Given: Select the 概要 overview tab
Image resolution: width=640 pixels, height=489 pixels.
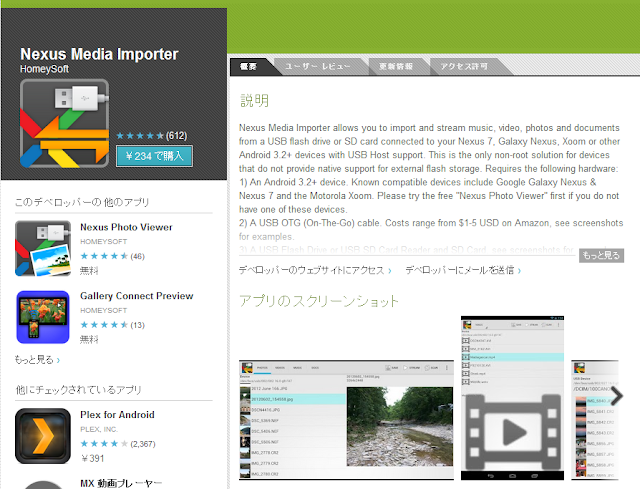Looking at the screenshot, I should (249, 66).
